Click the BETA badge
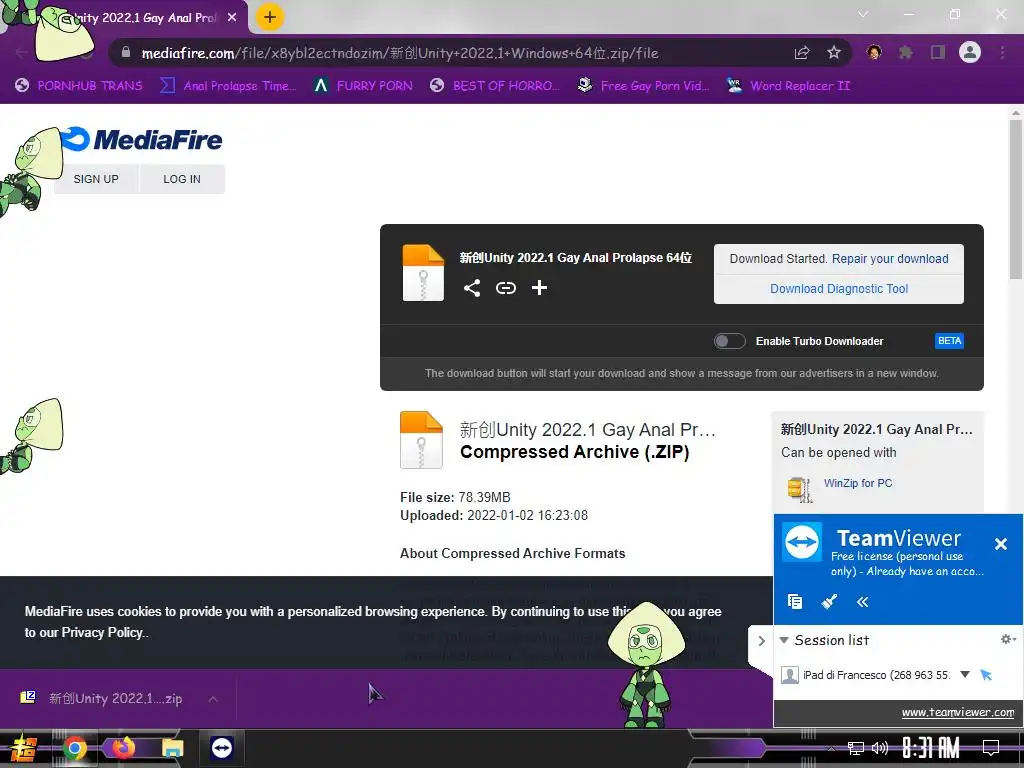This screenshot has height=768, width=1024. click(x=949, y=341)
